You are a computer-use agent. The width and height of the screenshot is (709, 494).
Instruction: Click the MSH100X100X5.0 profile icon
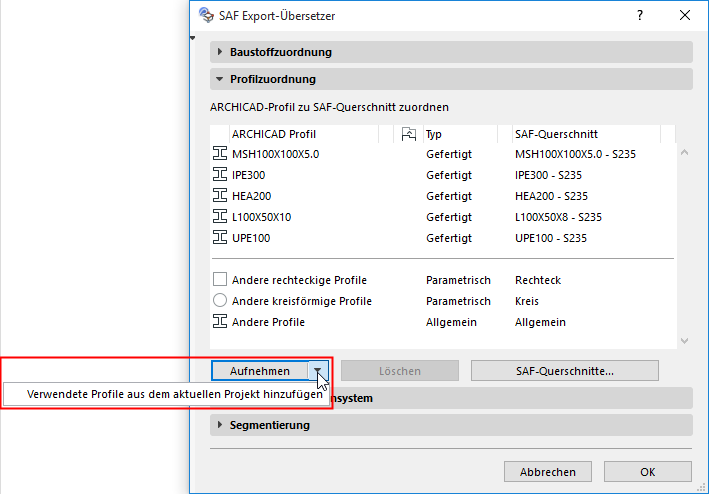[220, 154]
